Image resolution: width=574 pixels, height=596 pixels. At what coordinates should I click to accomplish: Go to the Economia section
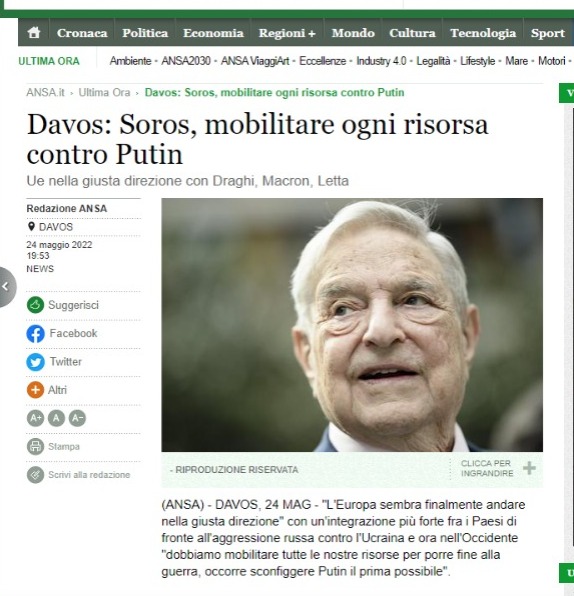pyautogui.click(x=213, y=33)
